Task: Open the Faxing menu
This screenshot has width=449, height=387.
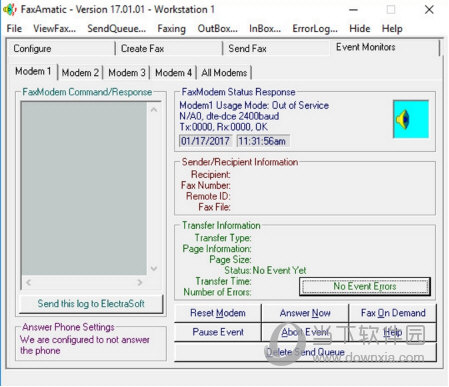Action: 171,29
